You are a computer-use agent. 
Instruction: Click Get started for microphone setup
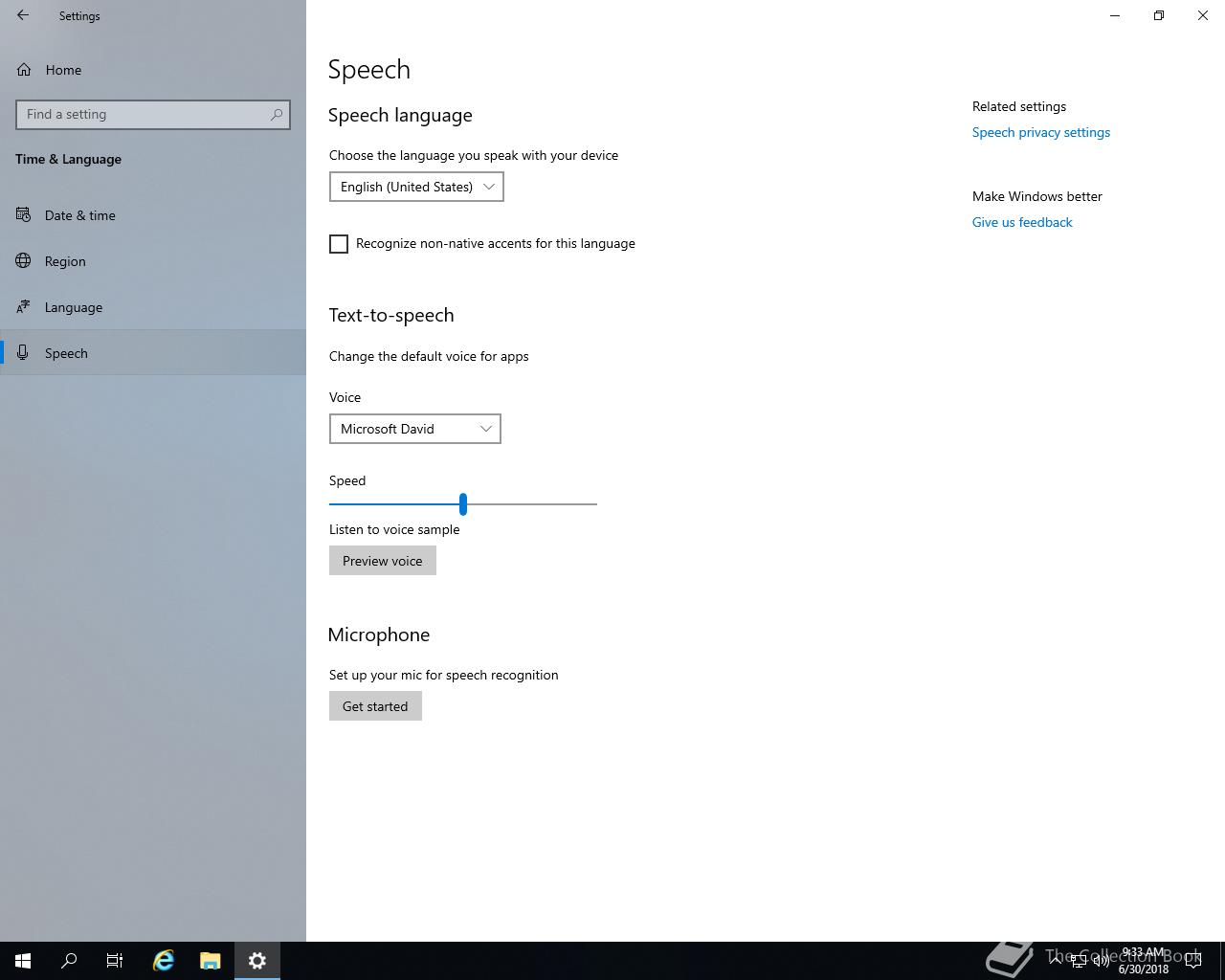[375, 706]
